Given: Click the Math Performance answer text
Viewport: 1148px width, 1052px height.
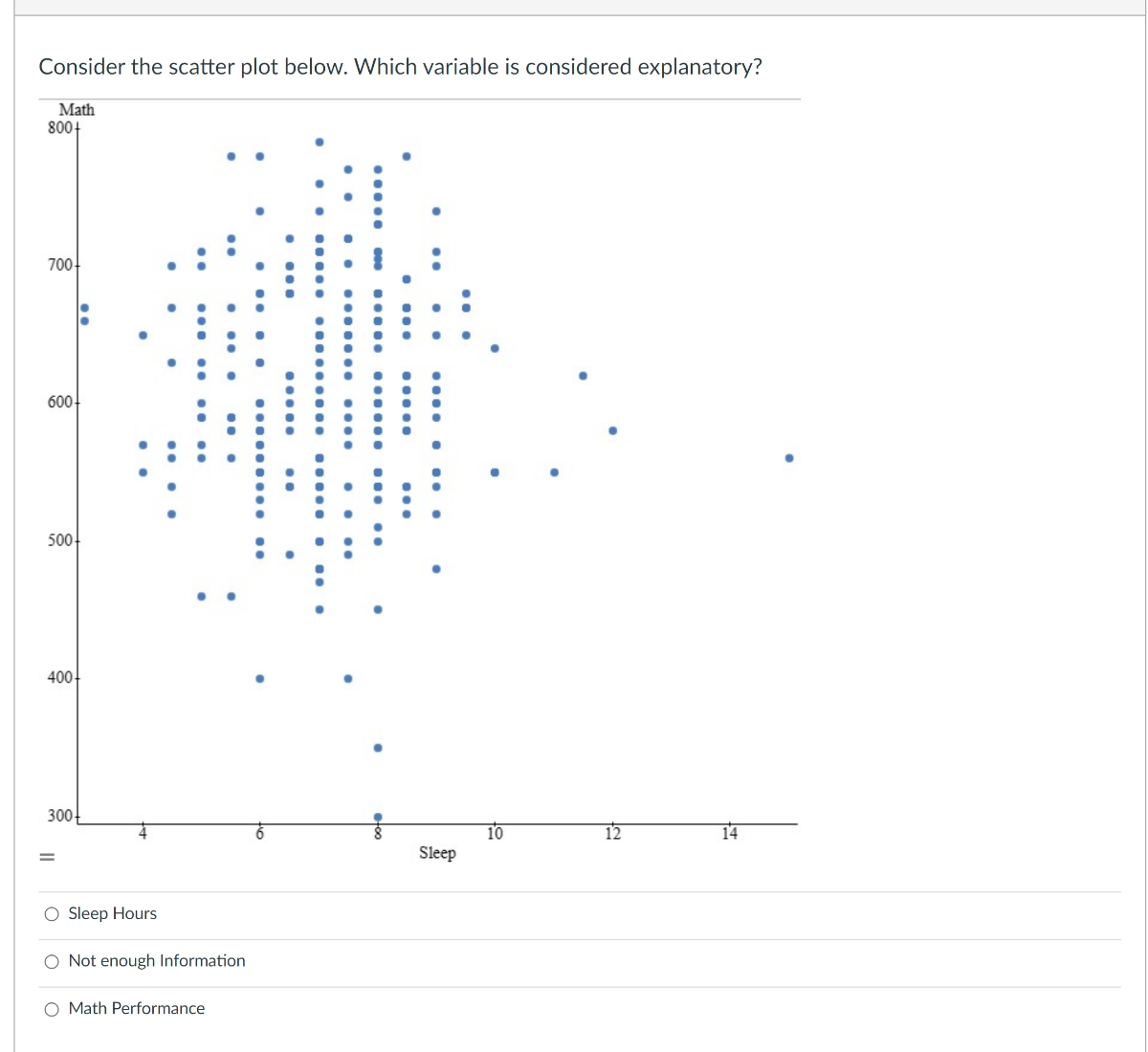Looking at the screenshot, I should coord(137,1008).
